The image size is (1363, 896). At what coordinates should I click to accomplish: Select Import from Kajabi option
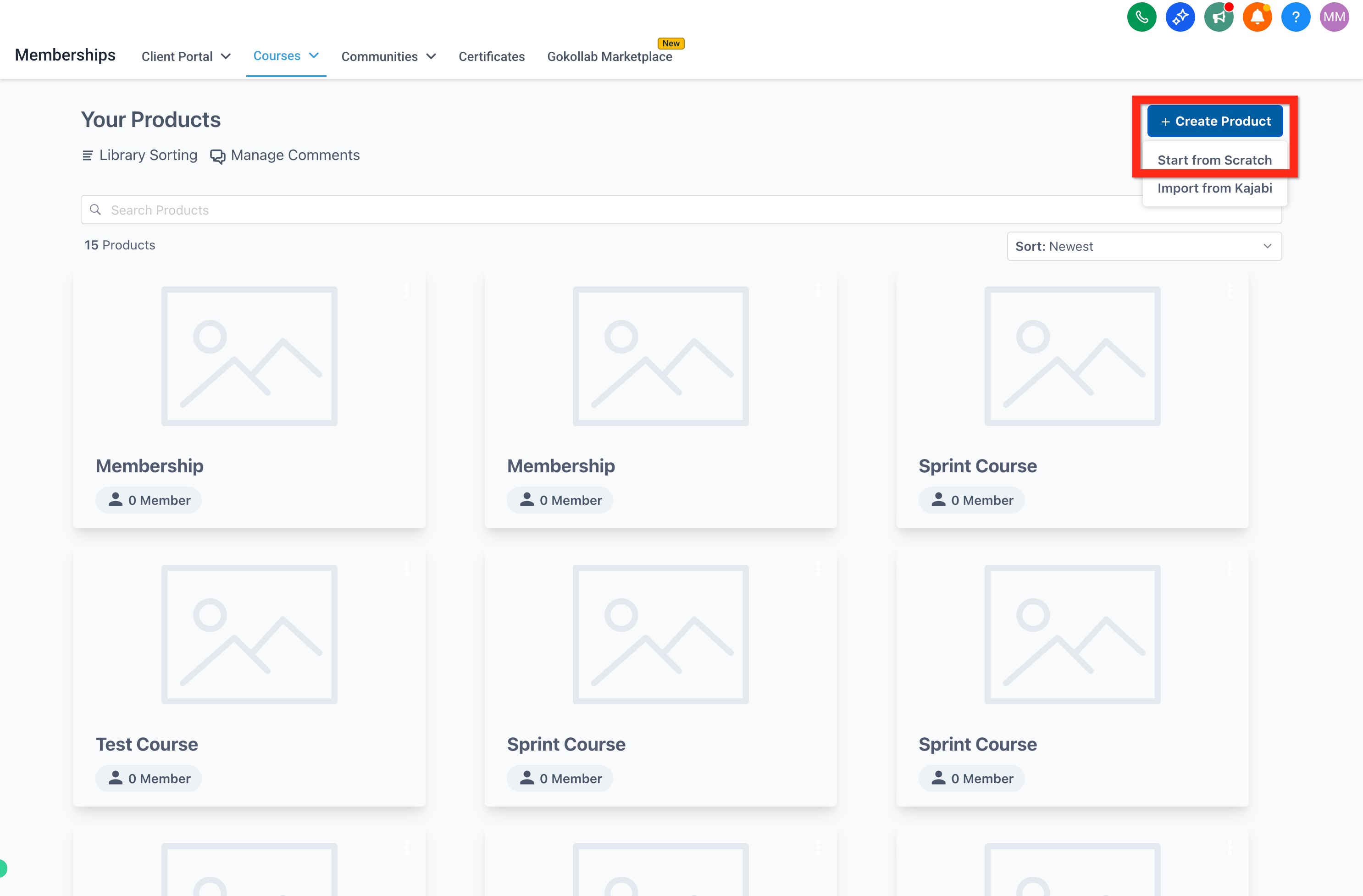click(1214, 188)
